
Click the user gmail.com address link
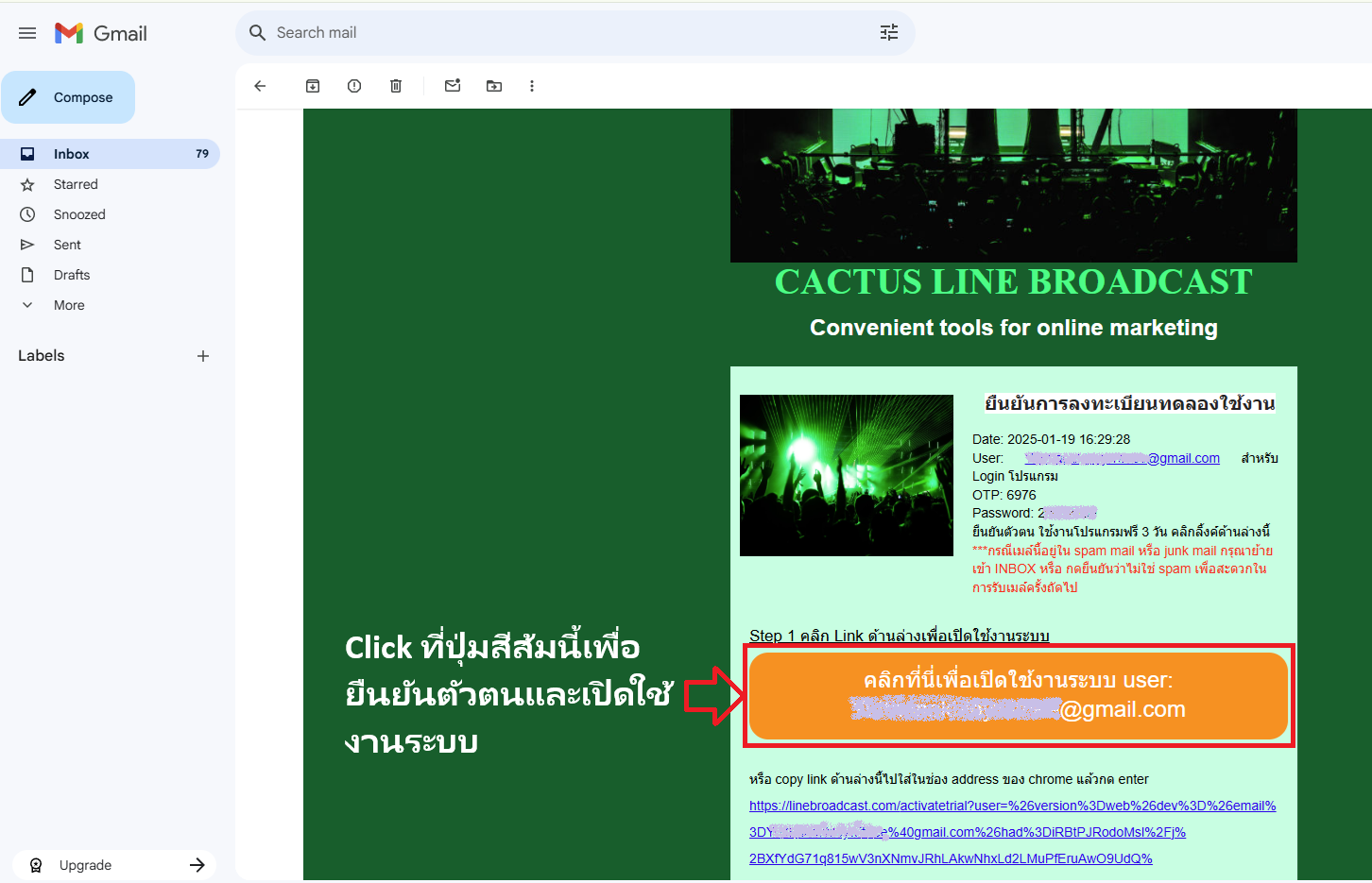pos(1123,458)
